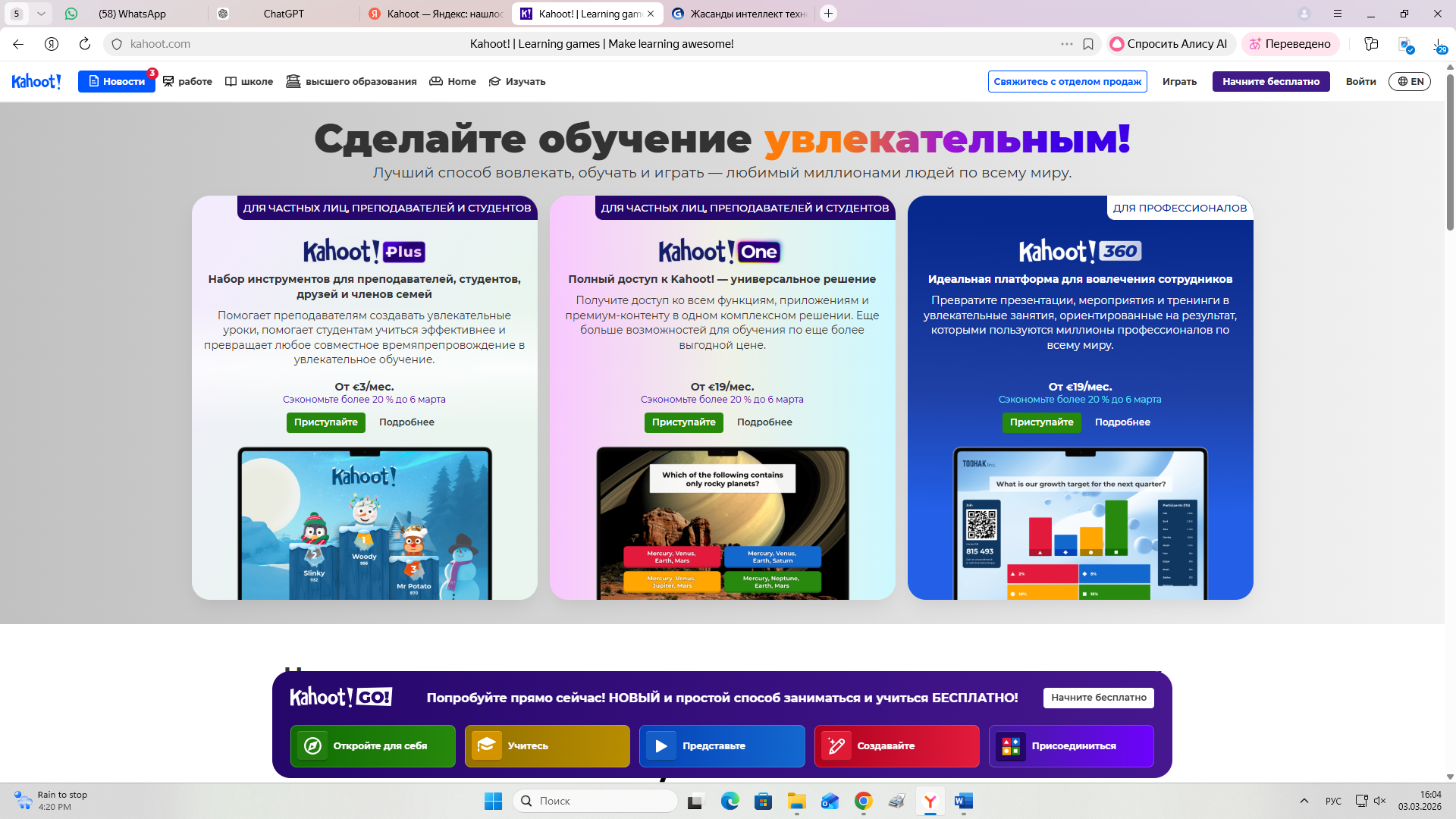Click the play icon on Представьте tile

[x=661, y=746]
